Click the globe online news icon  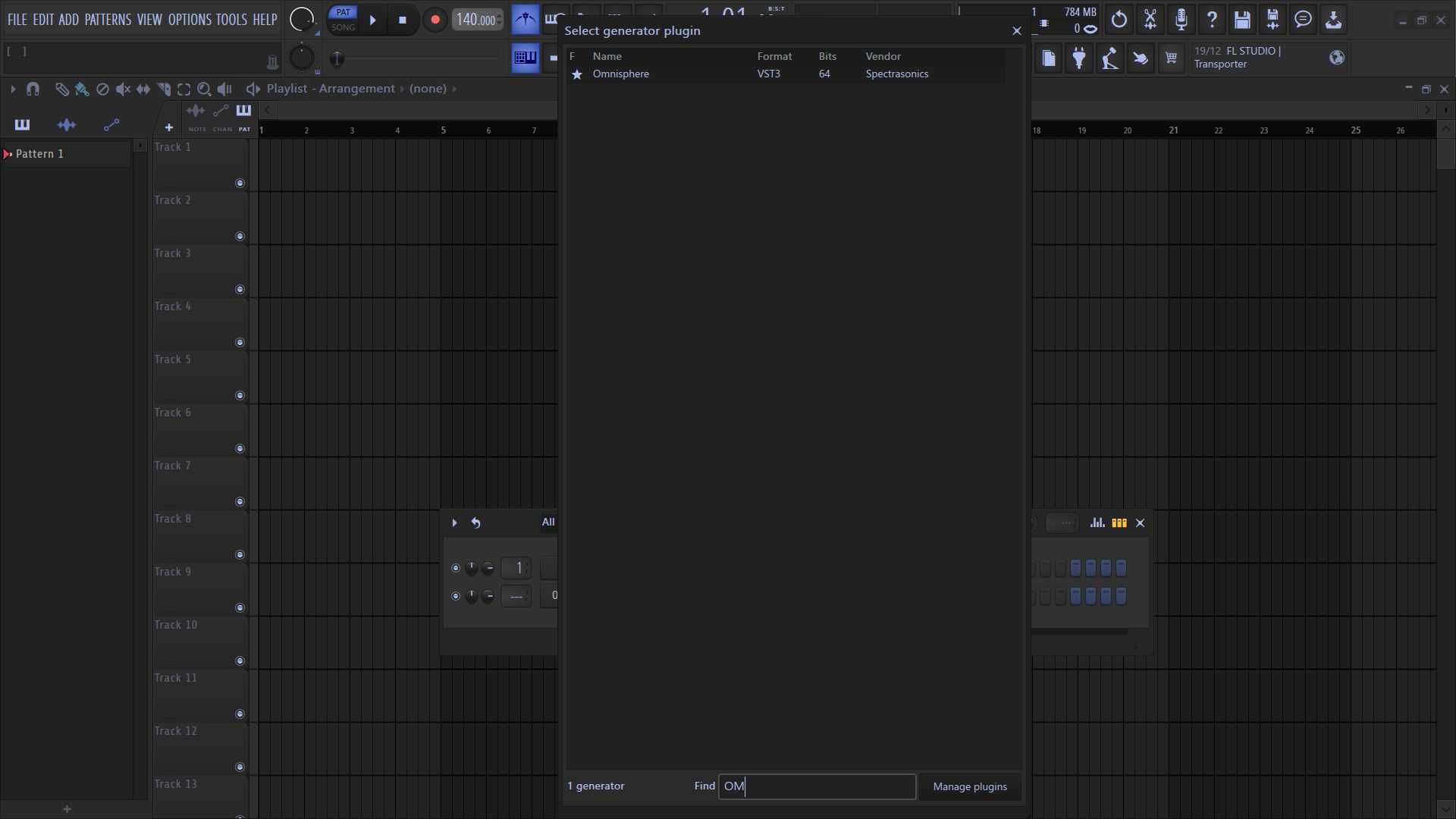point(1337,58)
